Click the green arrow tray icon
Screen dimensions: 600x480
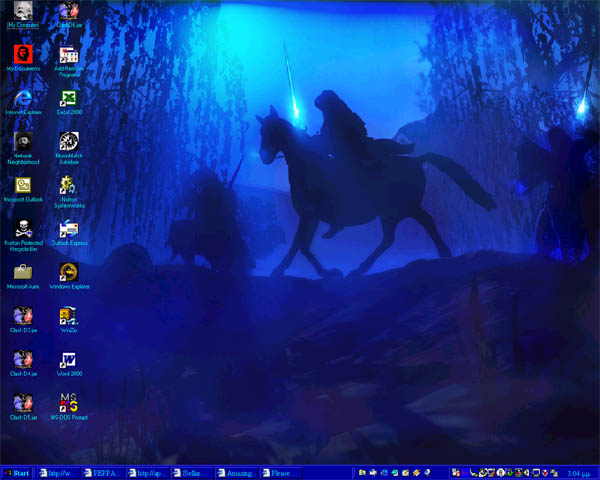click(x=509, y=473)
